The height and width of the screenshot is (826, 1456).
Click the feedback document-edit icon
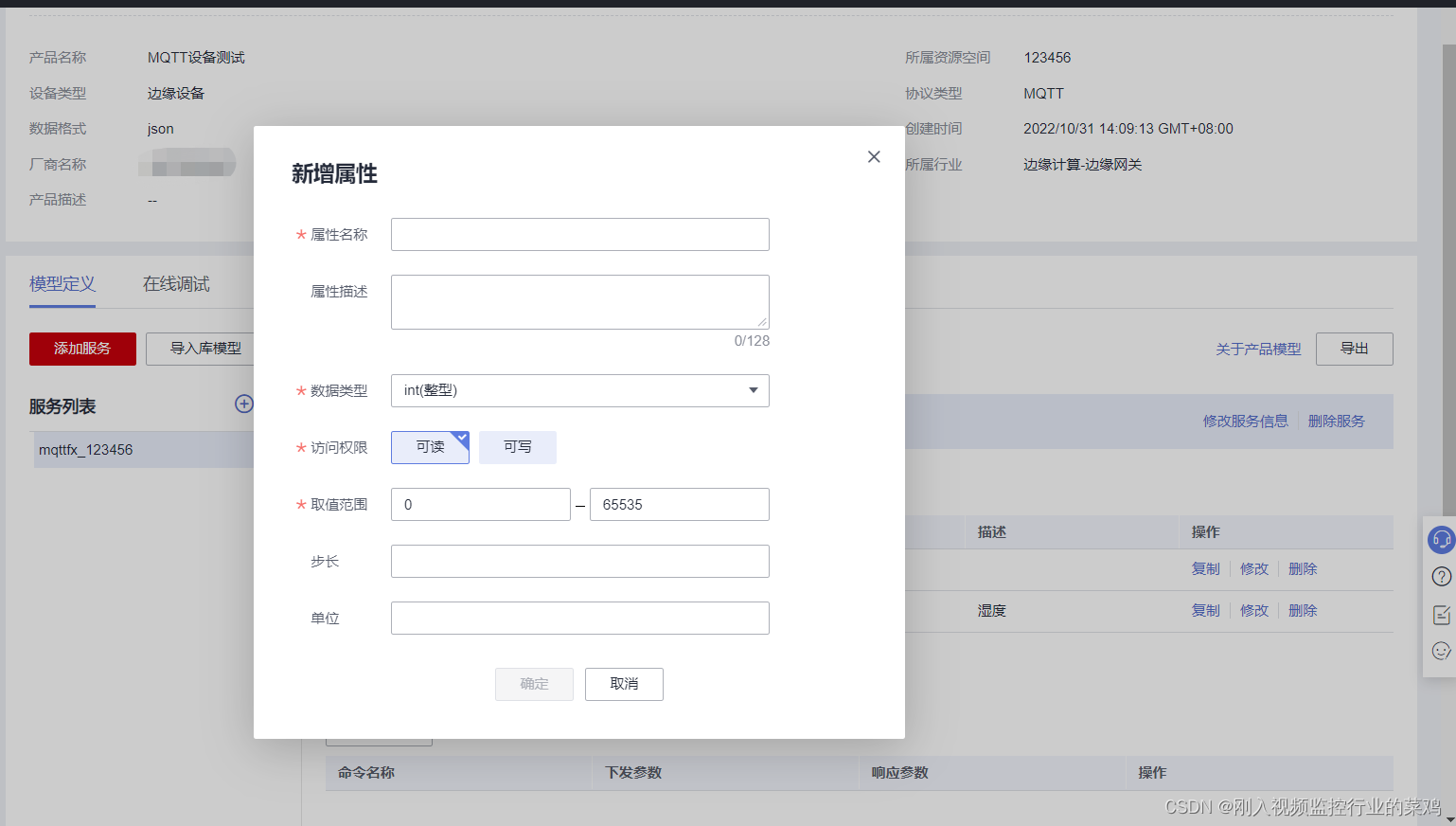(x=1441, y=614)
